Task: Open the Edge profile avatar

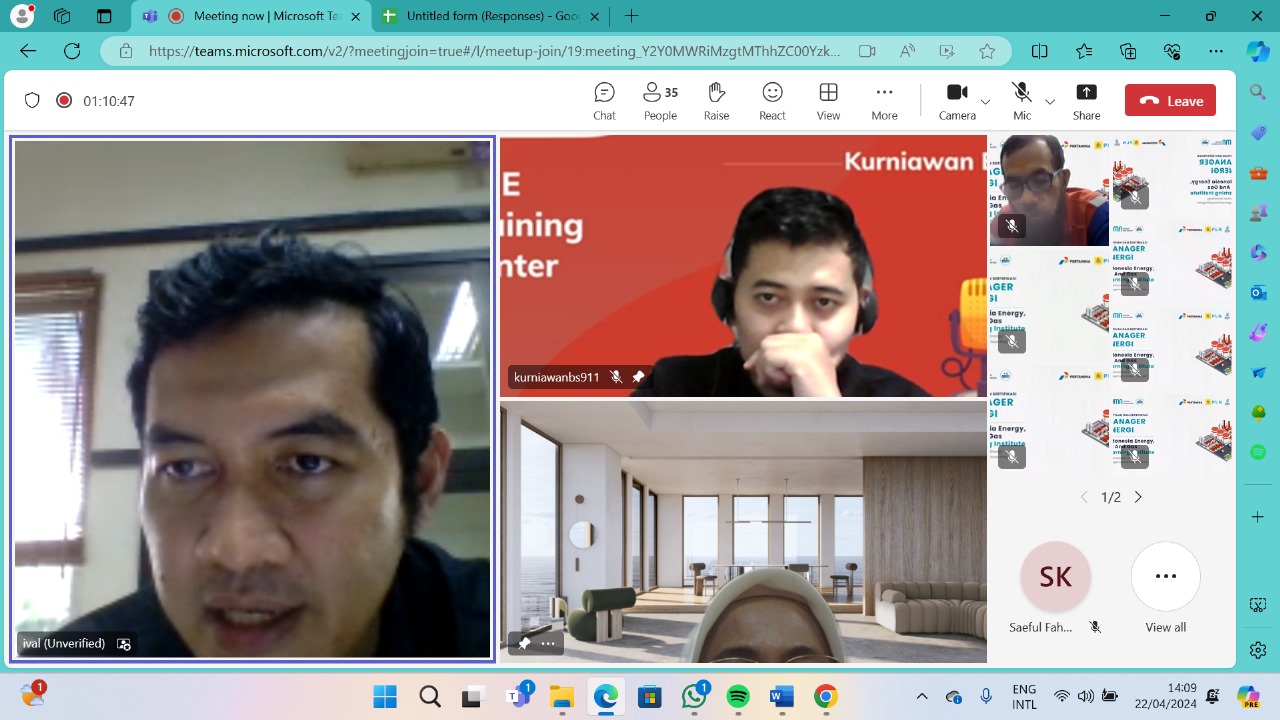Action: (21, 16)
